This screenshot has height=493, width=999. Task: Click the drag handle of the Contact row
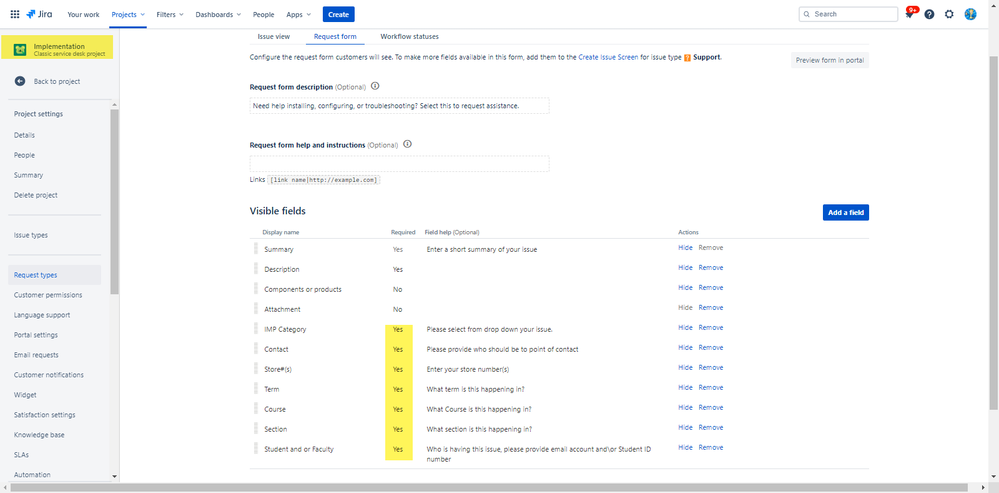[255, 348]
